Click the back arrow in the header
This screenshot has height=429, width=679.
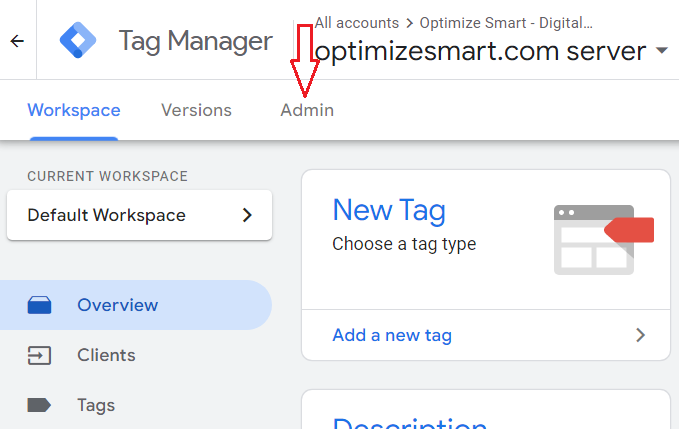(17, 41)
